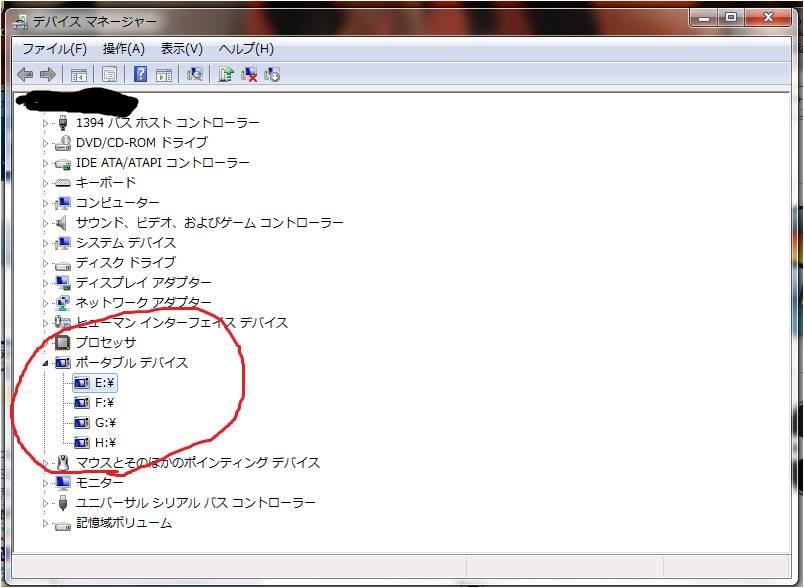Screen dimensions: 804x588
Task: Select the 1394 bus host controller icon
Action: pyautogui.click(x=63, y=123)
